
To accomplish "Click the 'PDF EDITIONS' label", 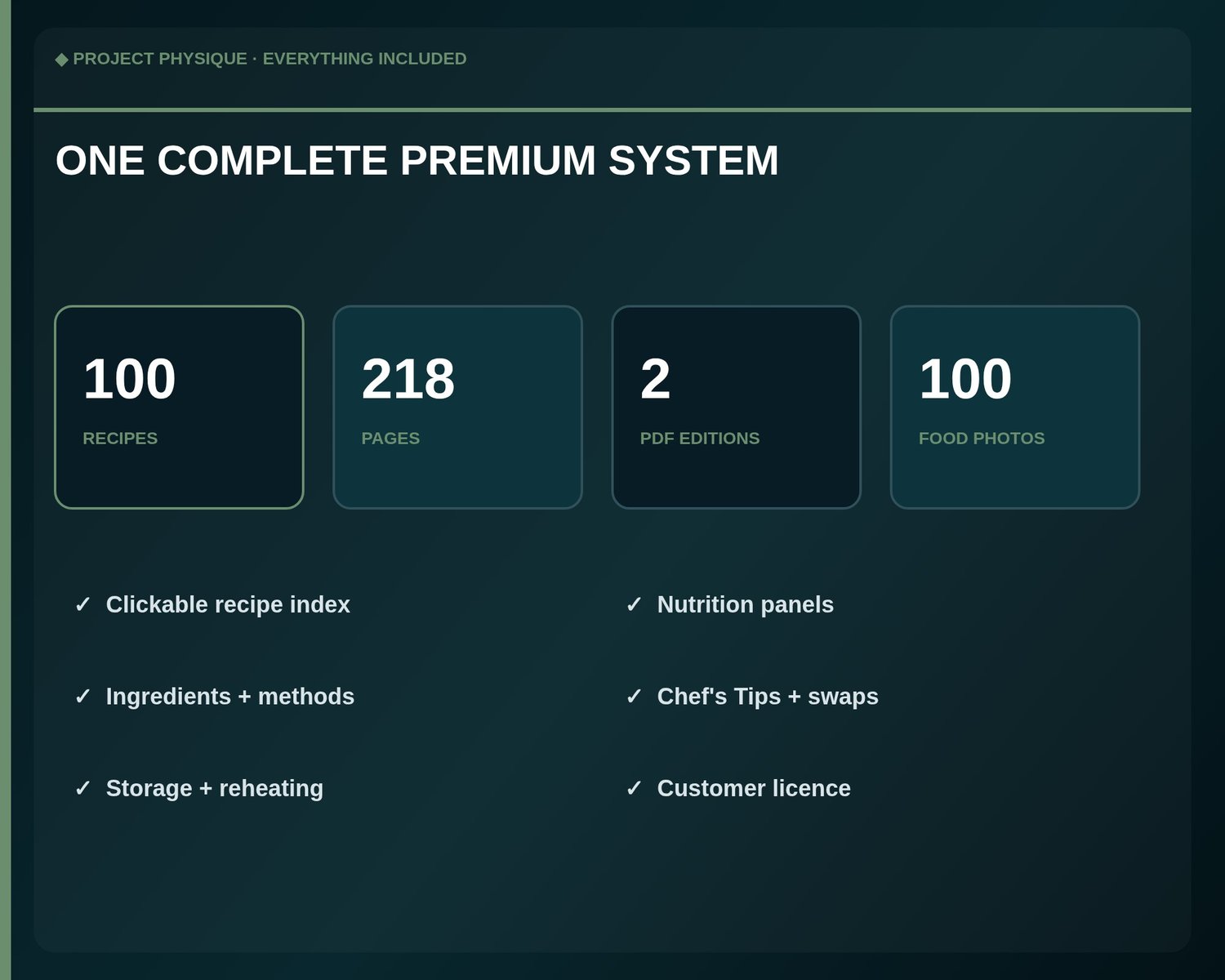I will click(x=700, y=439).
